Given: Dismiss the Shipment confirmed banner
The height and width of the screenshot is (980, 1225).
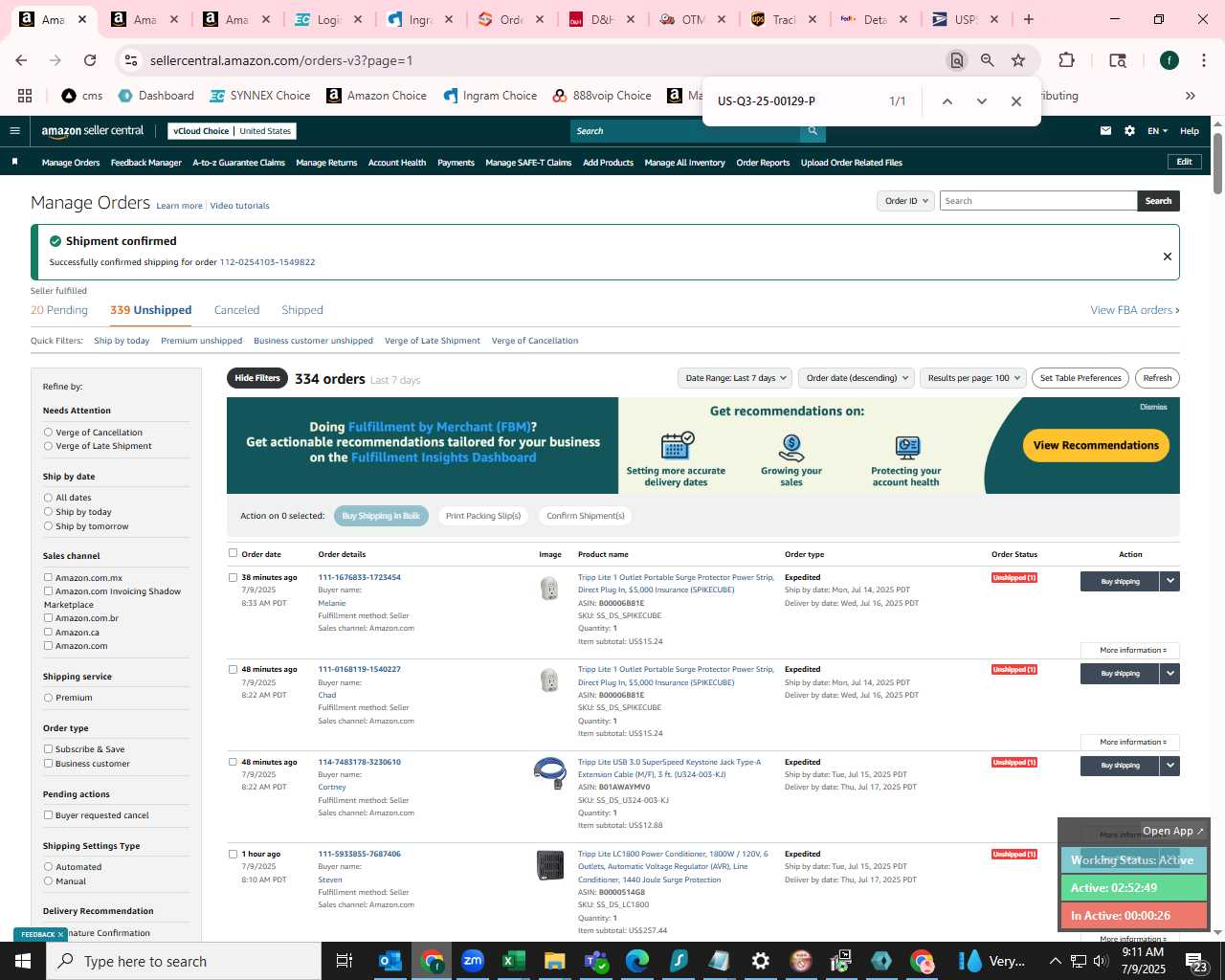Looking at the screenshot, I should click(1167, 256).
